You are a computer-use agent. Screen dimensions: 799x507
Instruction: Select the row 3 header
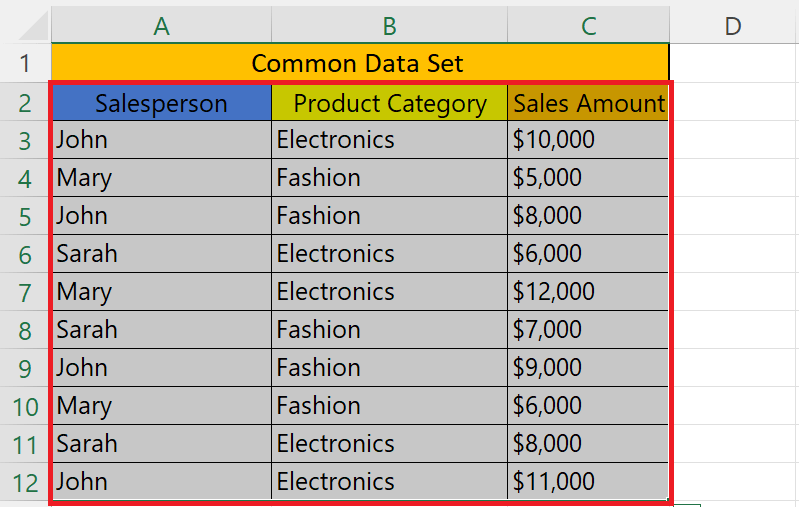pos(25,140)
